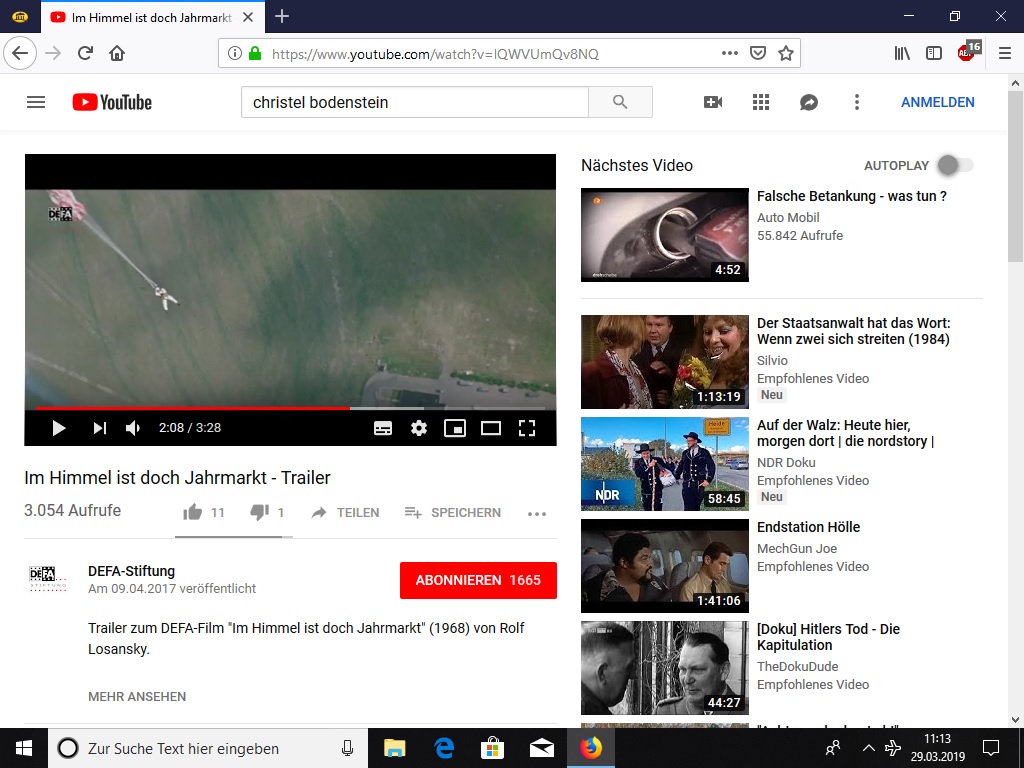
Task: Click ANMELDEN to sign in
Action: tap(937, 102)
